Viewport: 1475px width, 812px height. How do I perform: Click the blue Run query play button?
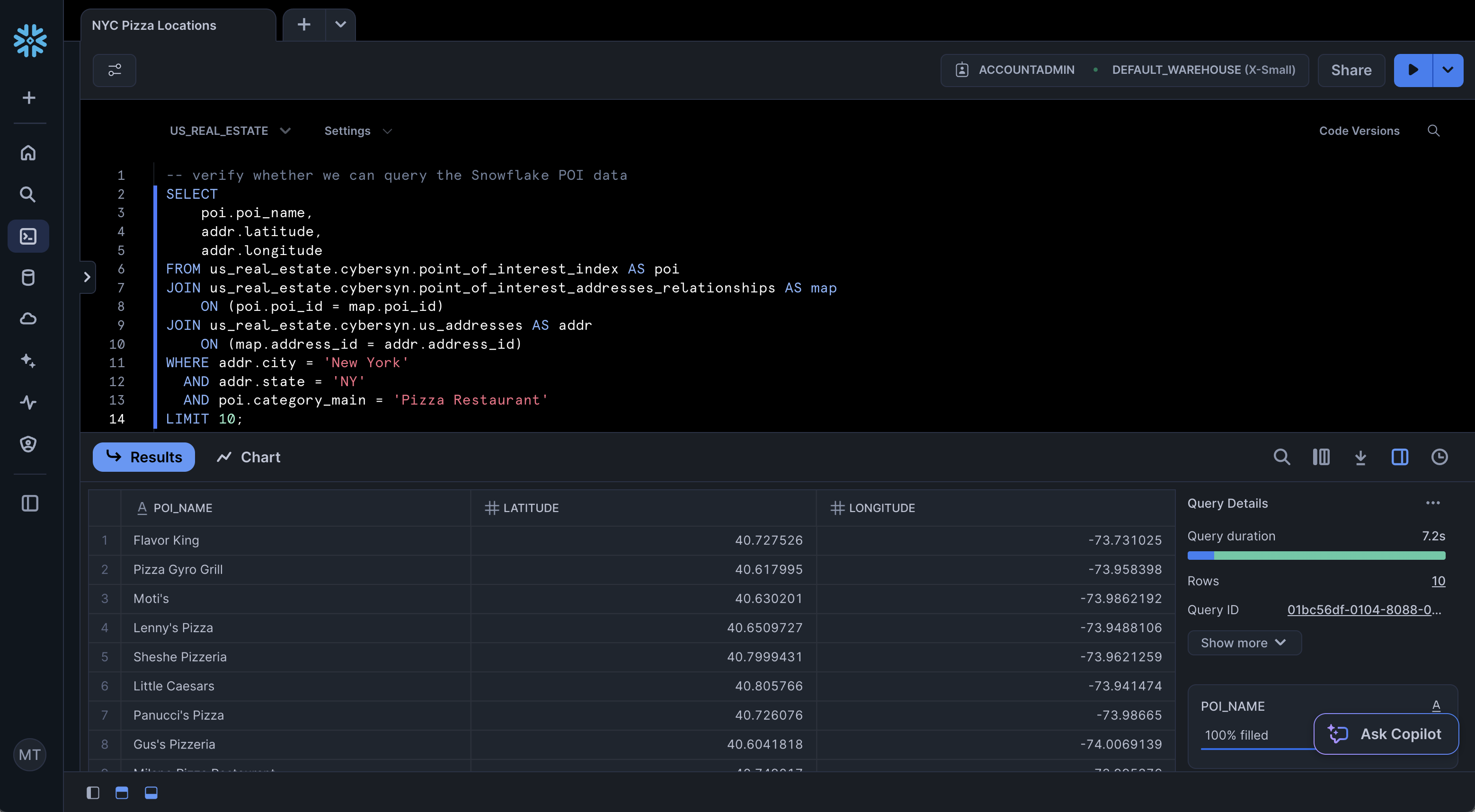click(1412, 70)
